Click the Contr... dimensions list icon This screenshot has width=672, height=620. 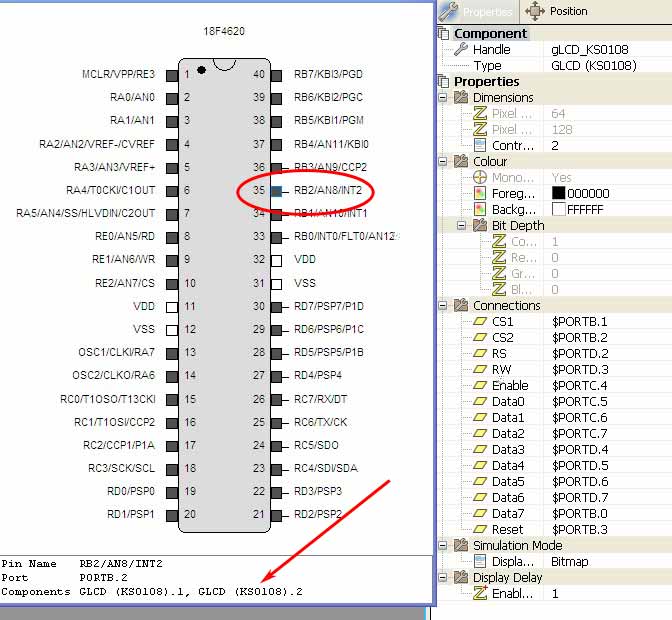(480, 146)
